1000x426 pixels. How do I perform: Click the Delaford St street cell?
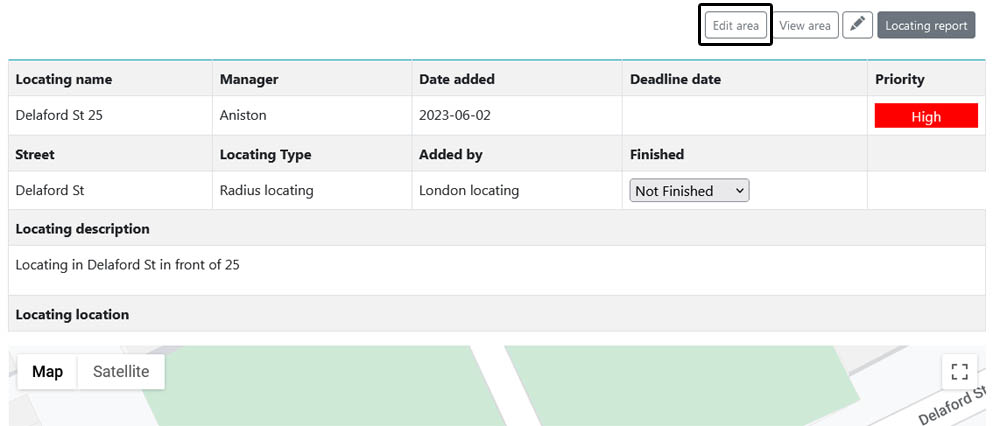[110, 190]
